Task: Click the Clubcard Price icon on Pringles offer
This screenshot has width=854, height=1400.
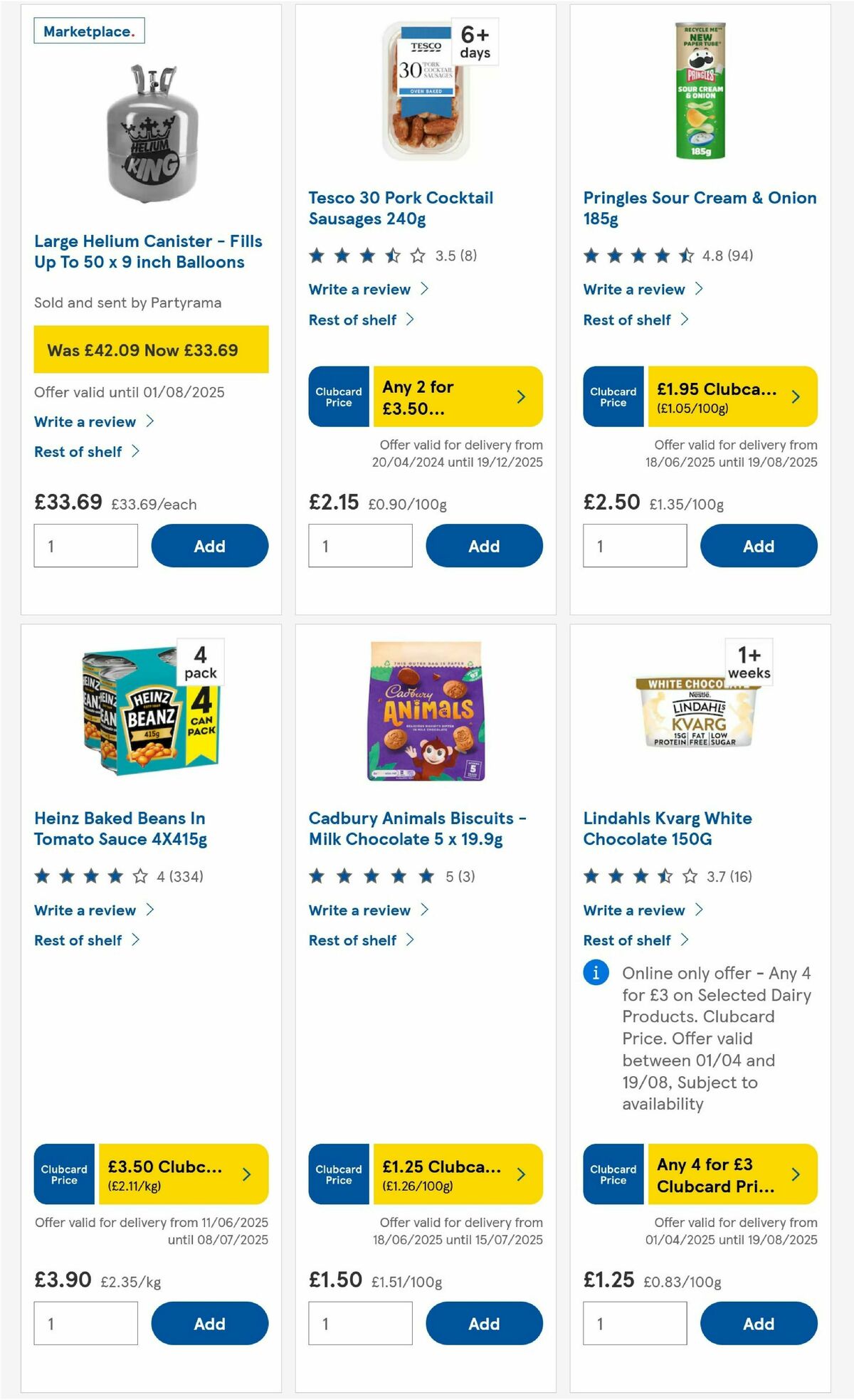Action: tap(612, 396)
